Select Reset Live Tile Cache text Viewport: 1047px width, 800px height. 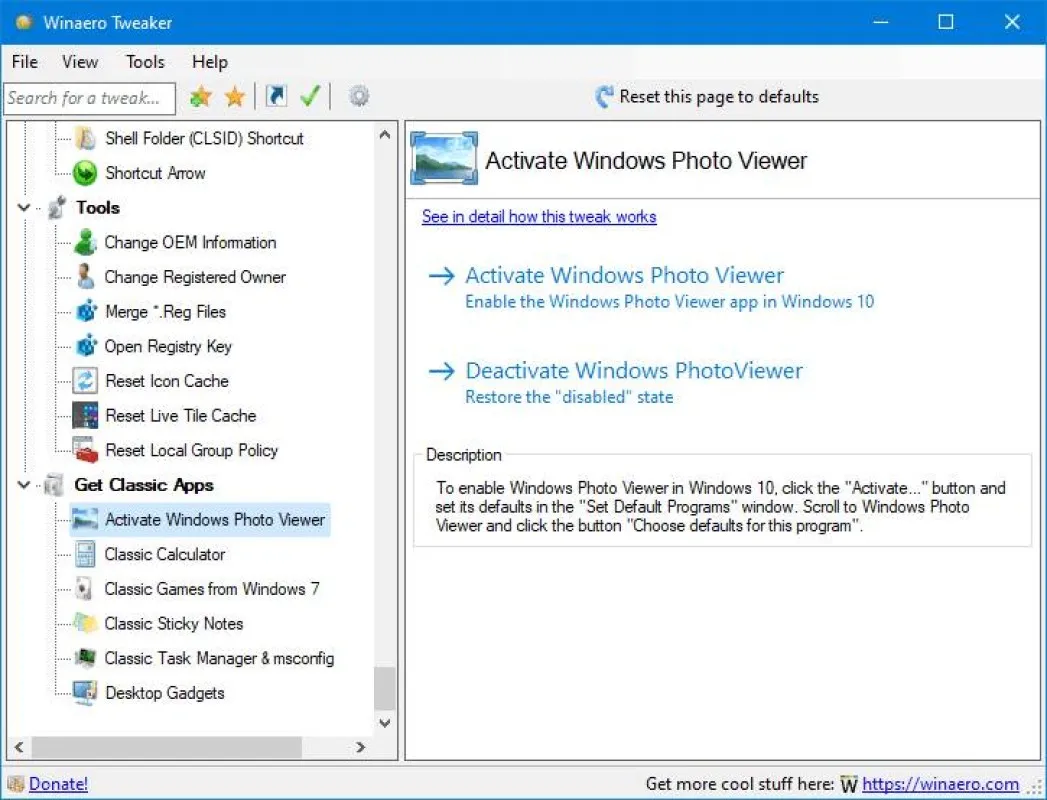coord(181,416)
